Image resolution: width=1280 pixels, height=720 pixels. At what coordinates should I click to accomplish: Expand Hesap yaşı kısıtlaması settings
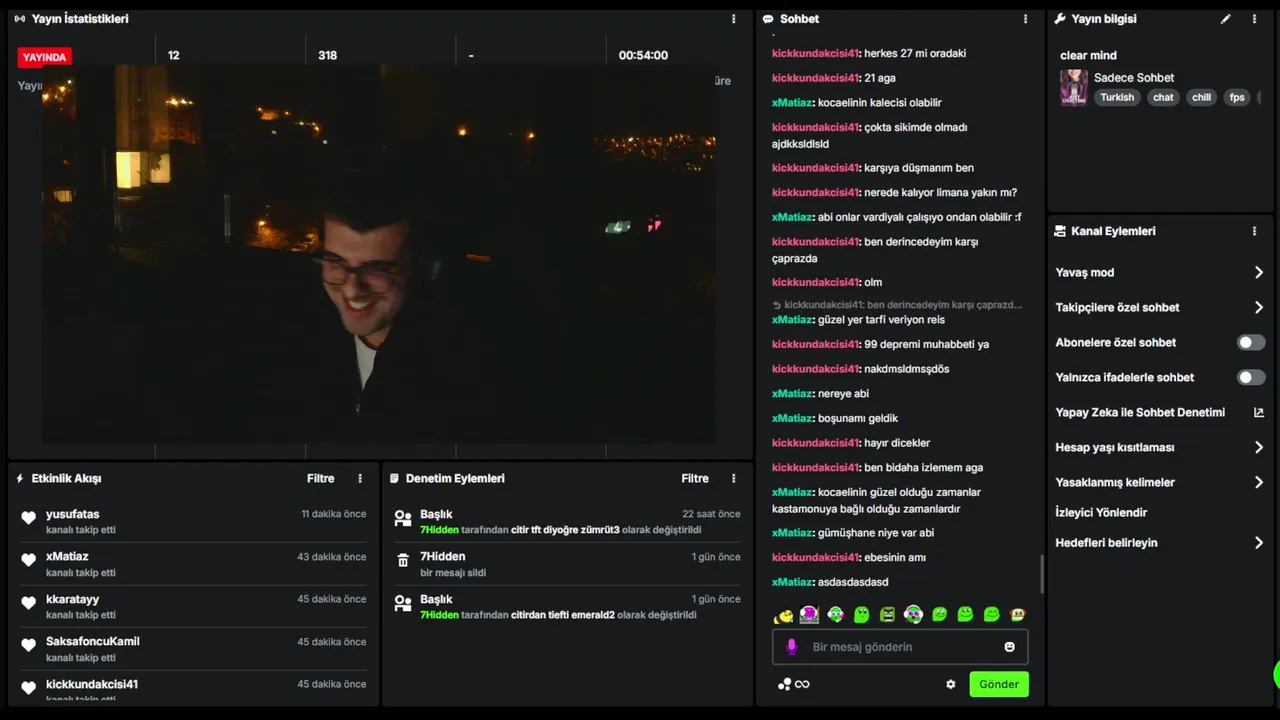(x=1160, y=447)
